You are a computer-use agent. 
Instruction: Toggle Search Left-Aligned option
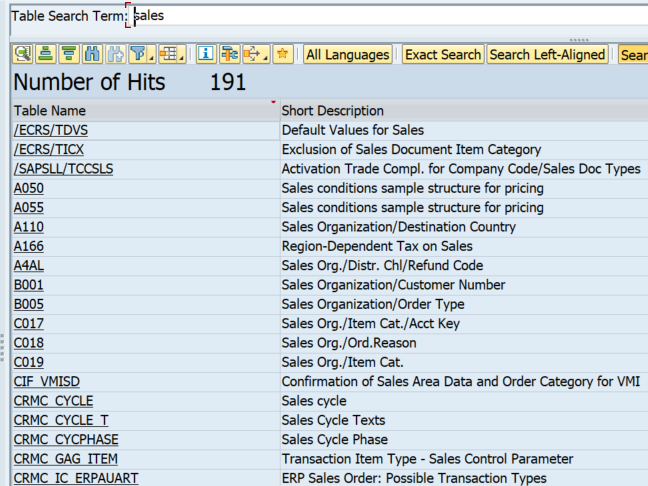(547, 55)
